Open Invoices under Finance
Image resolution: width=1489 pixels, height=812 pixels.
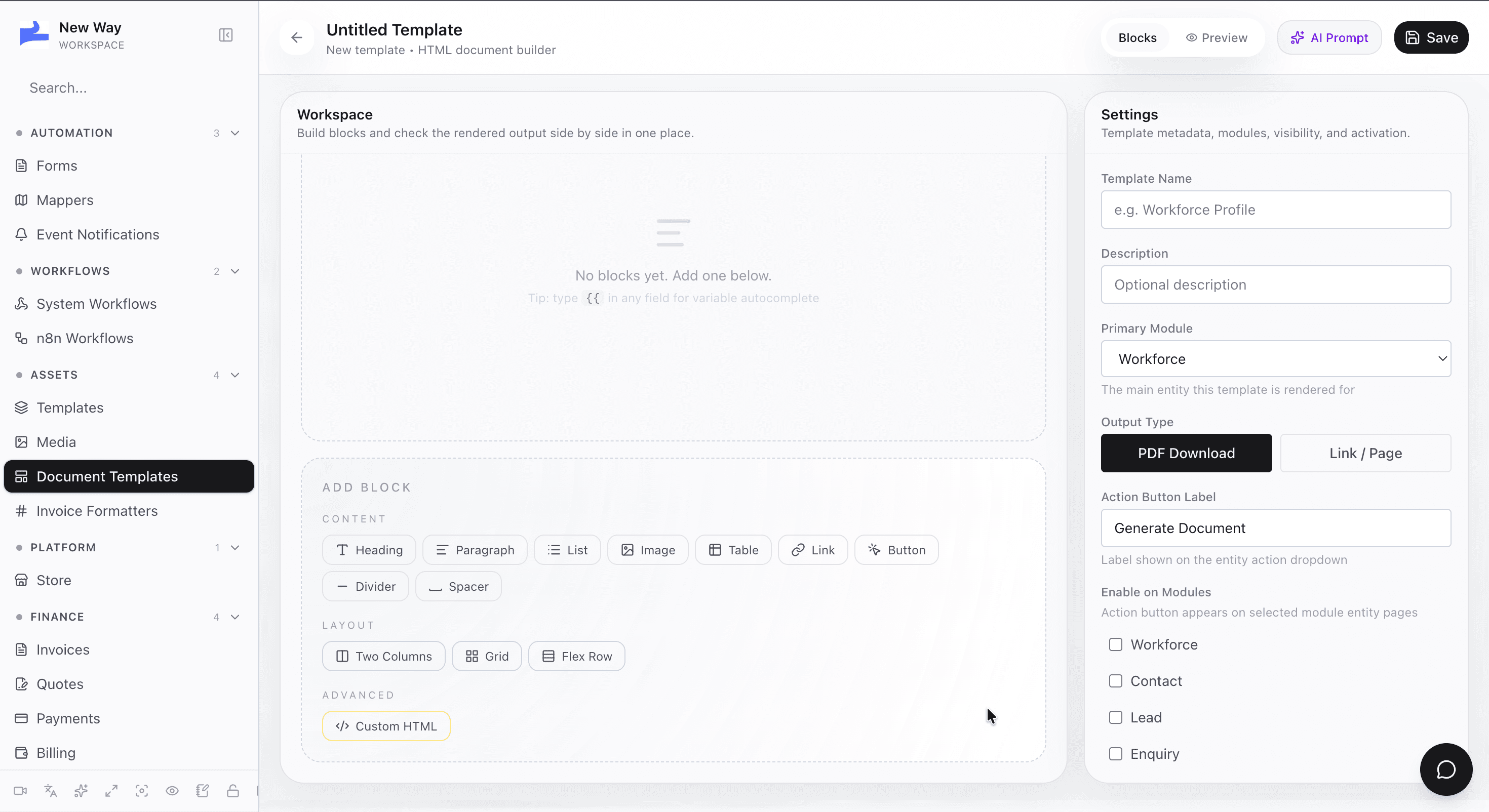click(x=129, y=649)
